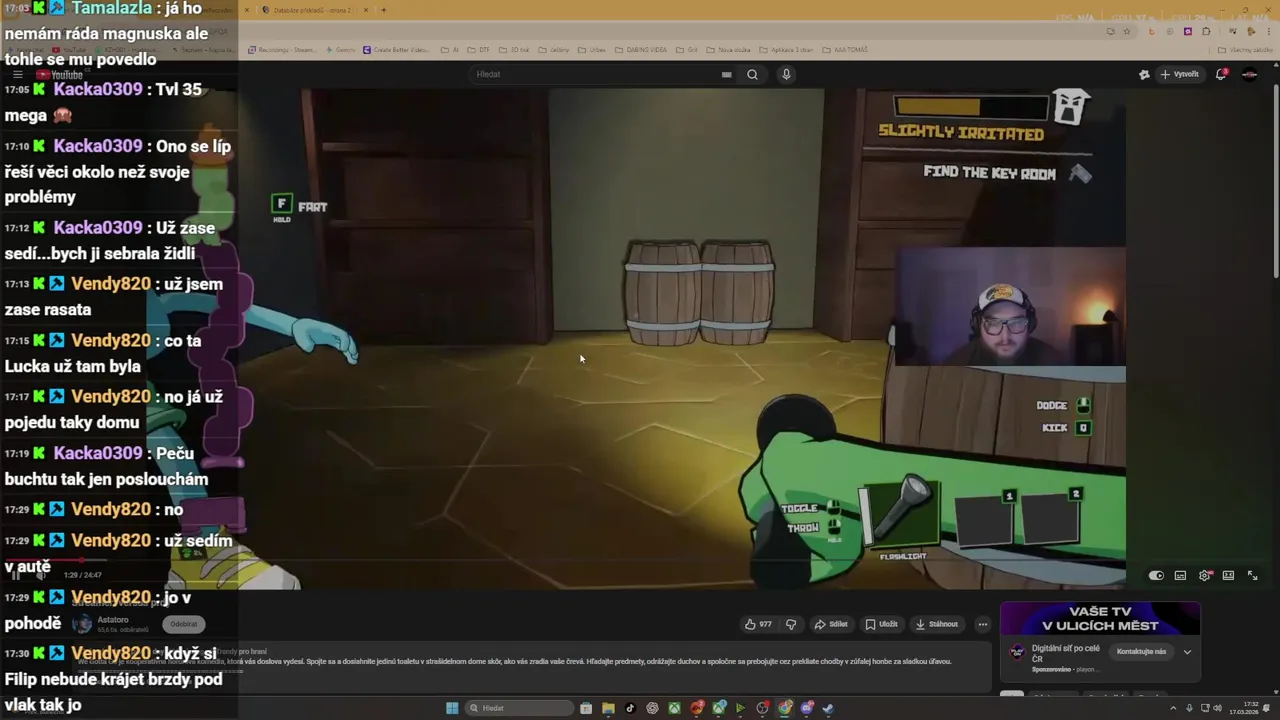Click the Stáhnout download button

point(936,624)
